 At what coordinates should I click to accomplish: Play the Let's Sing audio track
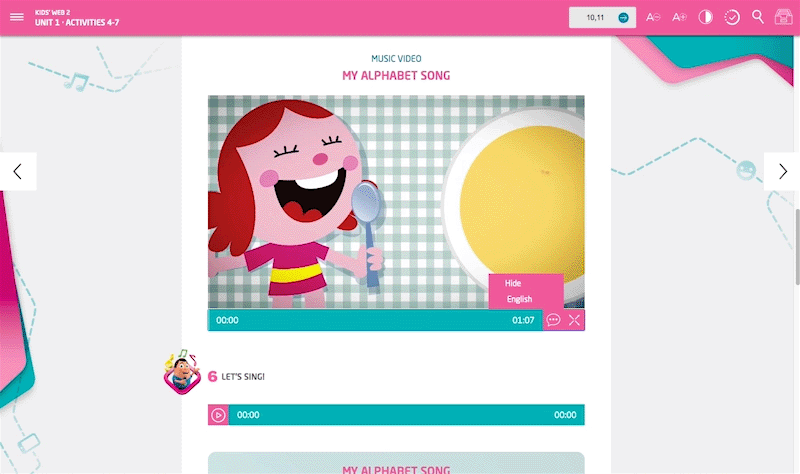(218, 415)
